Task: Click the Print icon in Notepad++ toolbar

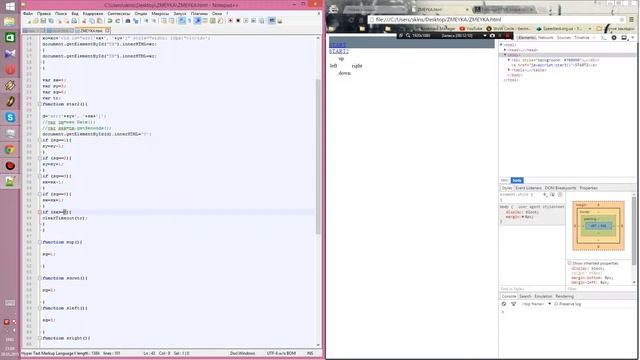Action: click(x=74, y=21)
